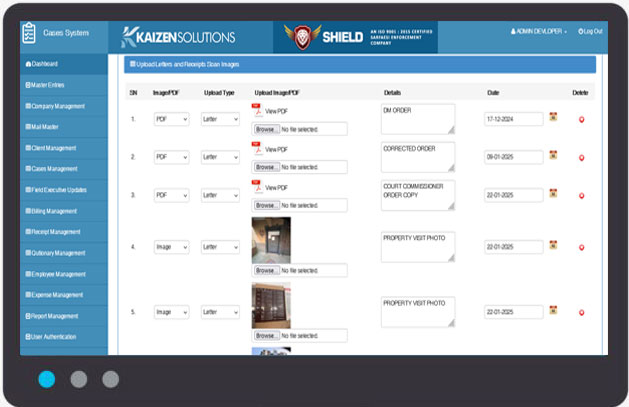Click the Cases System clipboard icon
The image size is (629, 407).
(x=29, y=33)
